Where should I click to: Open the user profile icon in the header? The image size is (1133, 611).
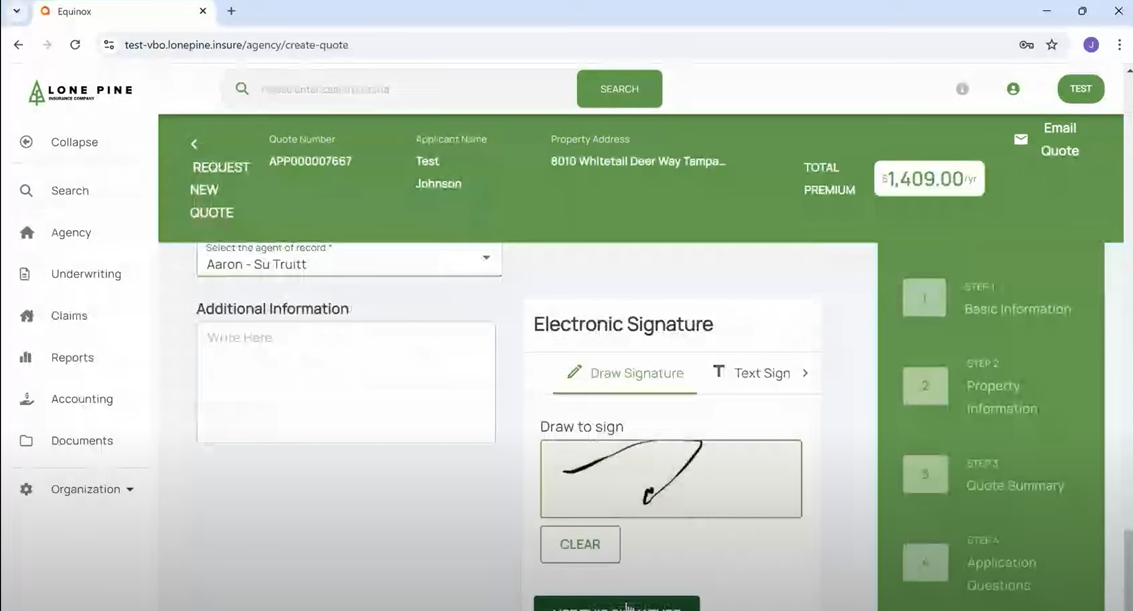click(x=1013, y=88)
